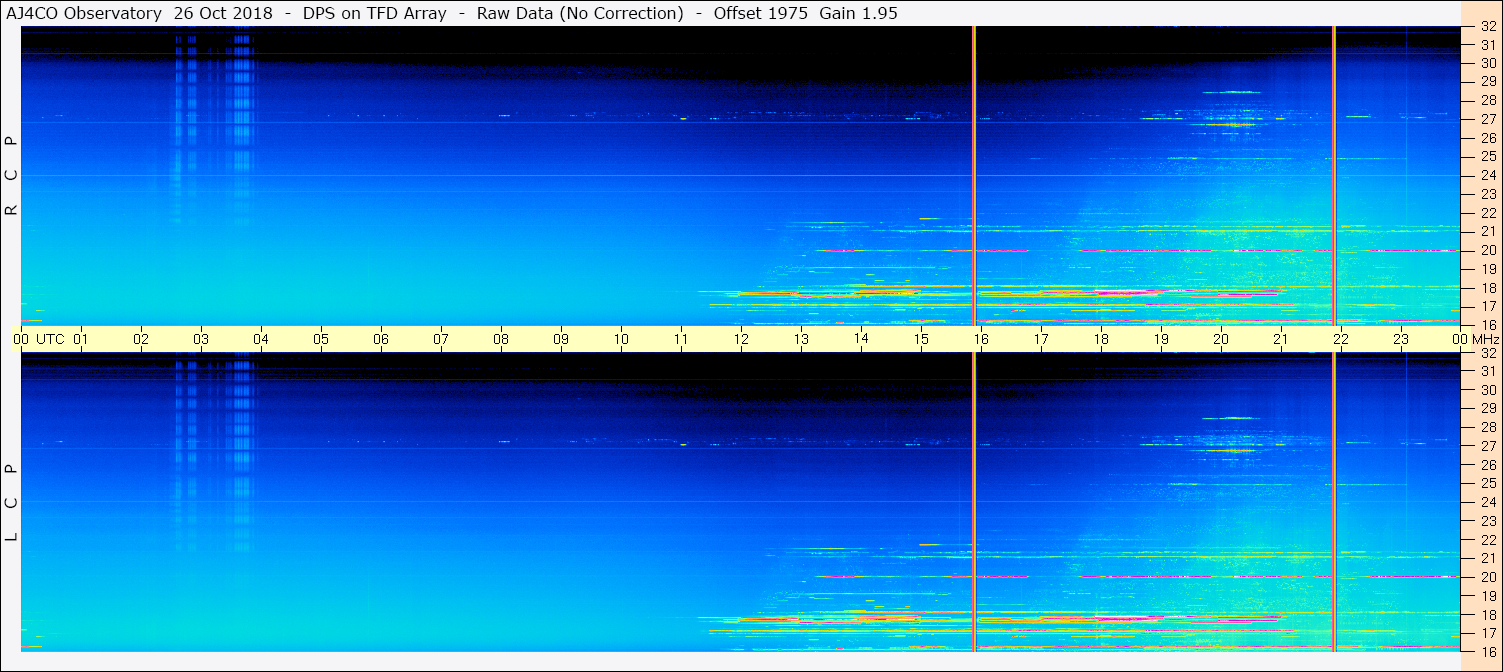Click the vertical "L C P" panel label

(x=12, y=503)
